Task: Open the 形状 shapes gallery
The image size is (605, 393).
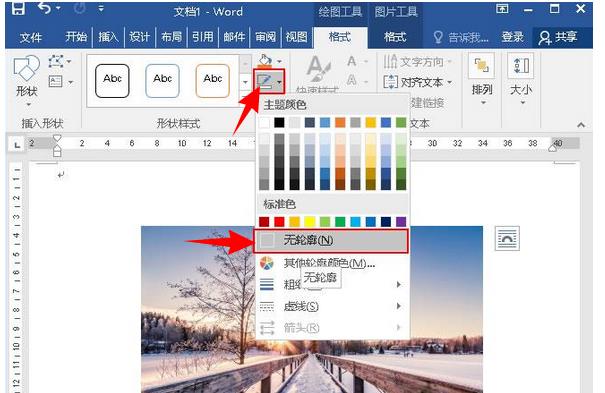Action: pyautogui.click(x=26, y=80)
